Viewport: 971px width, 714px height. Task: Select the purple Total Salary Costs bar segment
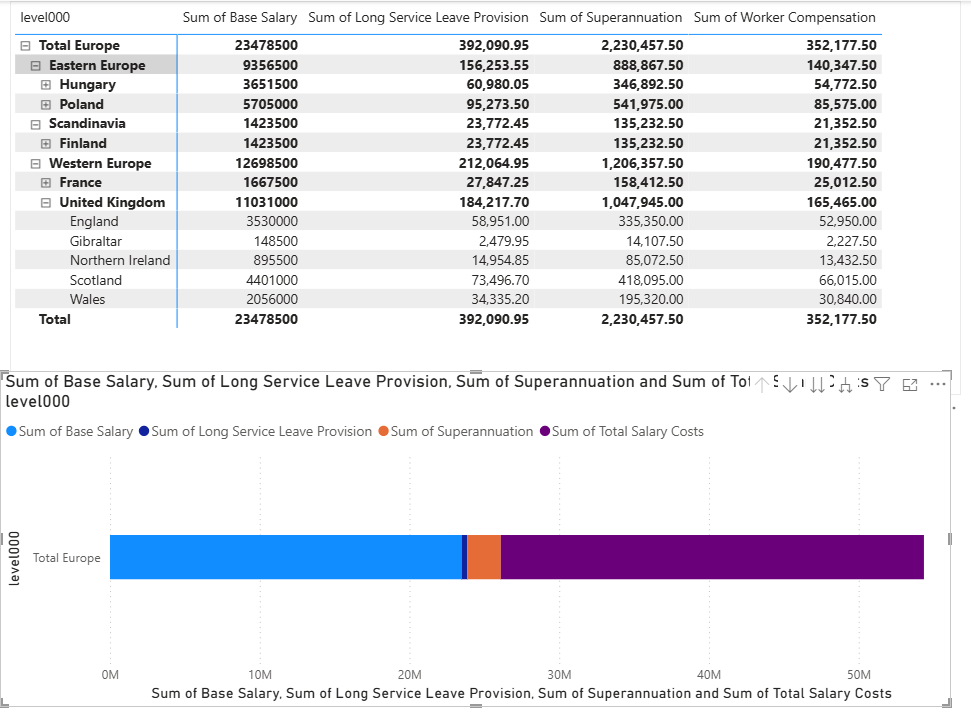pos(712,557)
